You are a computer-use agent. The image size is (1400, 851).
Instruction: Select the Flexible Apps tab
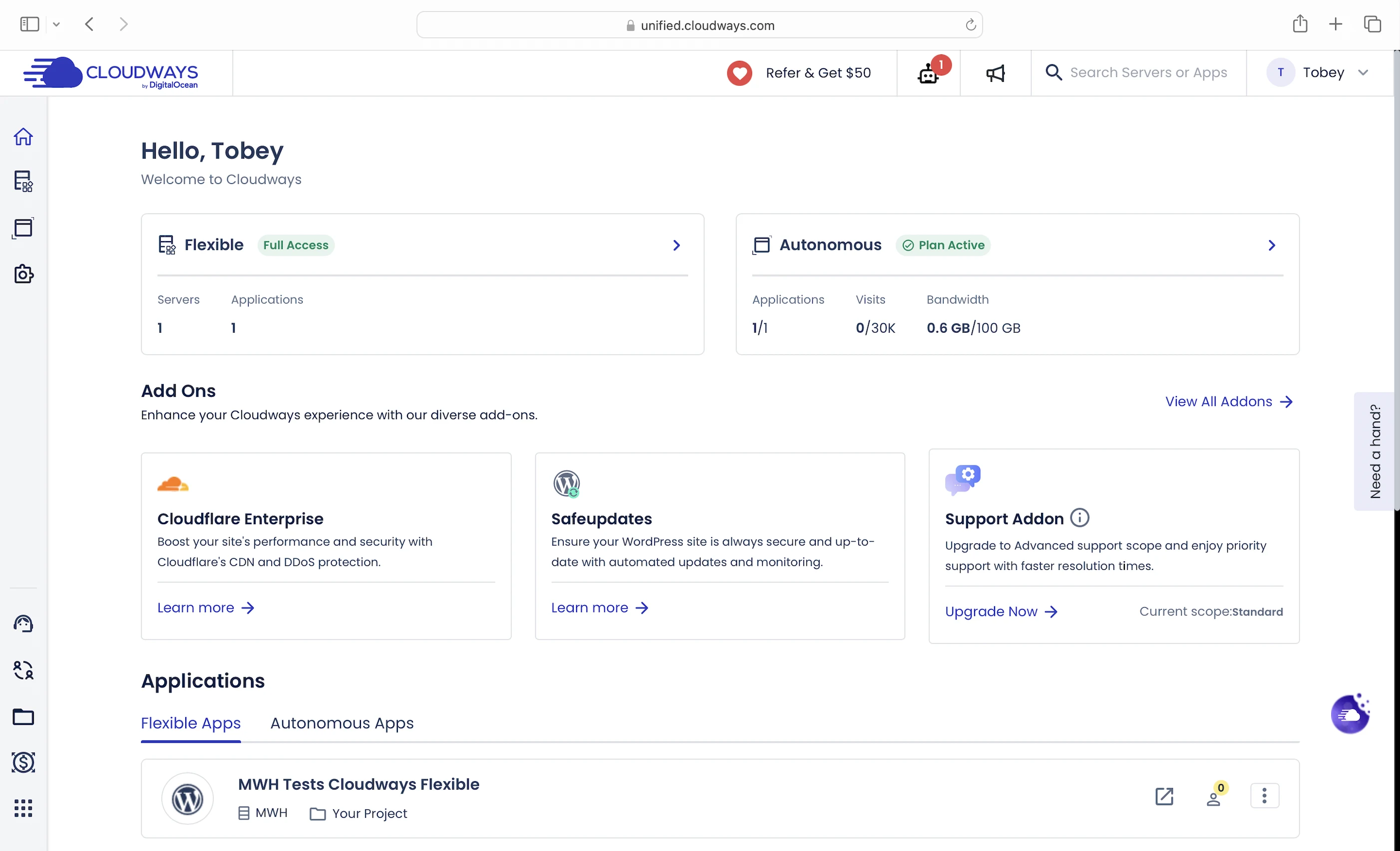pyautogui.click(x=190, y=723)
